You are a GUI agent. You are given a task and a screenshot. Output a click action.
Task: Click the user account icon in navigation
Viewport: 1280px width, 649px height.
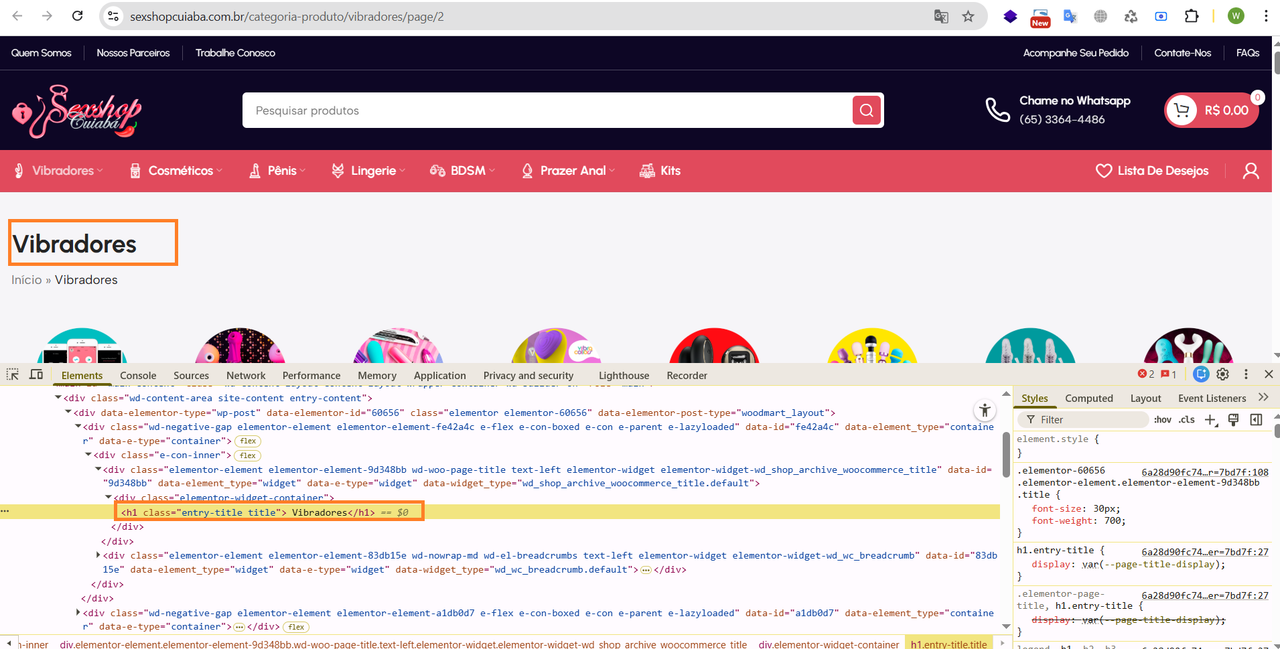pos(1251,171)
